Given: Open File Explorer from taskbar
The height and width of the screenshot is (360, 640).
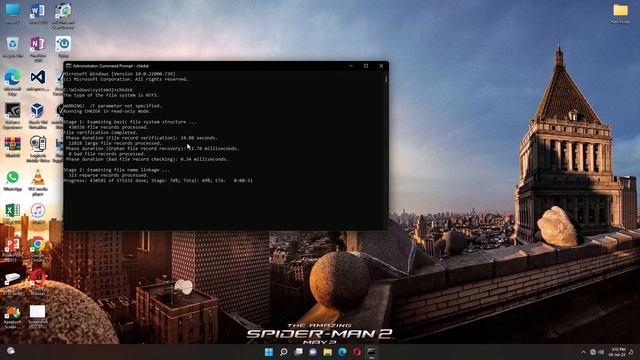Looking at the screenshot, I should [328, 352].
